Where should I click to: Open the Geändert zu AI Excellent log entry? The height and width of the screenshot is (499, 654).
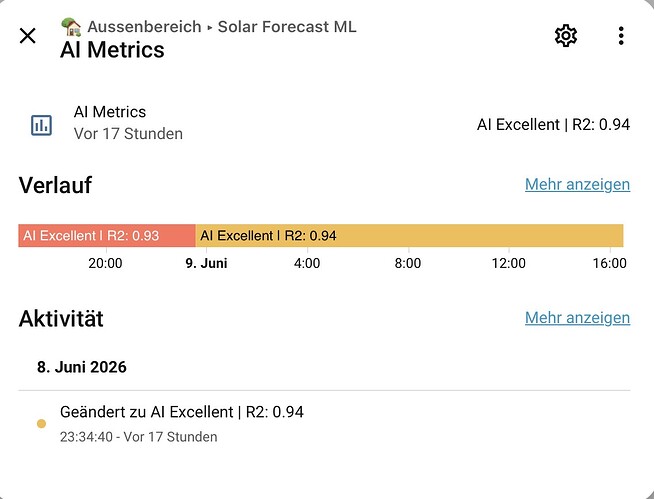pos(182,423)
